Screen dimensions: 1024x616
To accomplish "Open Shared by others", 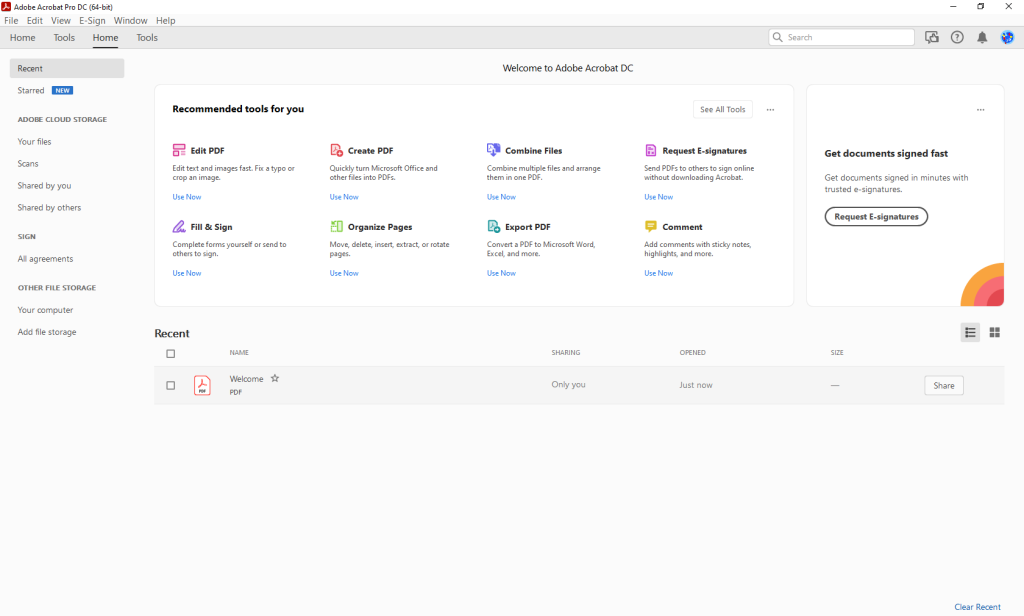I will click(x=49, y=208).
